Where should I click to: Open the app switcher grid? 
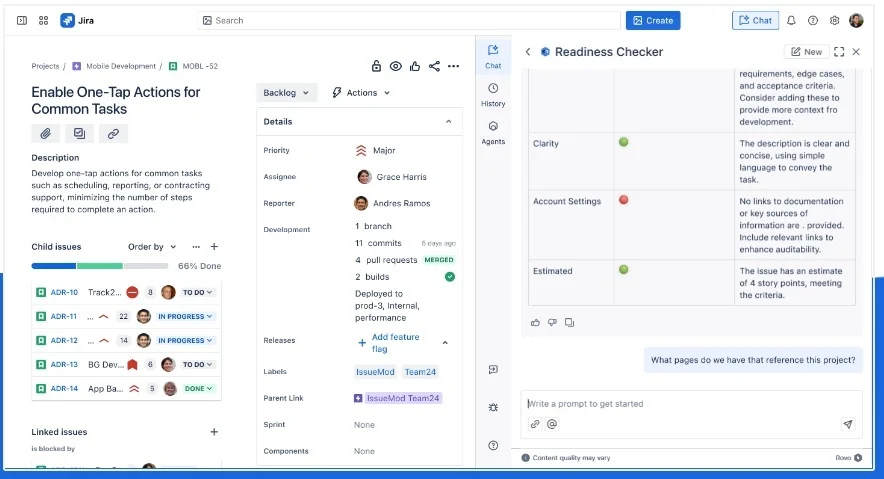(x=43, y=21)
